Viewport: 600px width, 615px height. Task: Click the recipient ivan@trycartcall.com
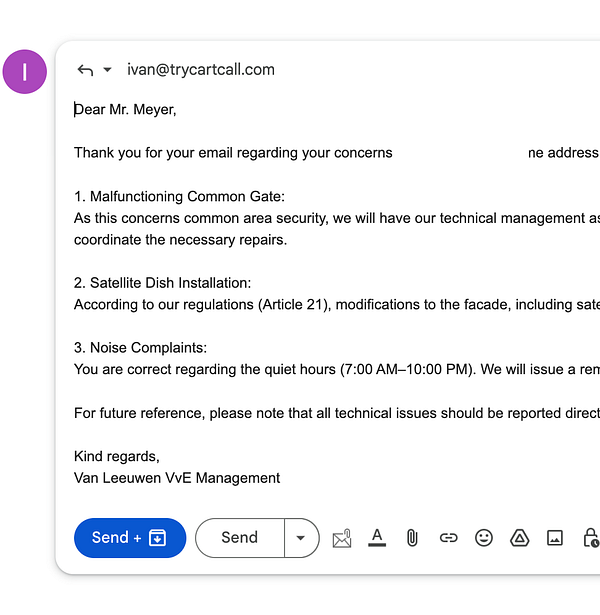(x=201, y=69)
